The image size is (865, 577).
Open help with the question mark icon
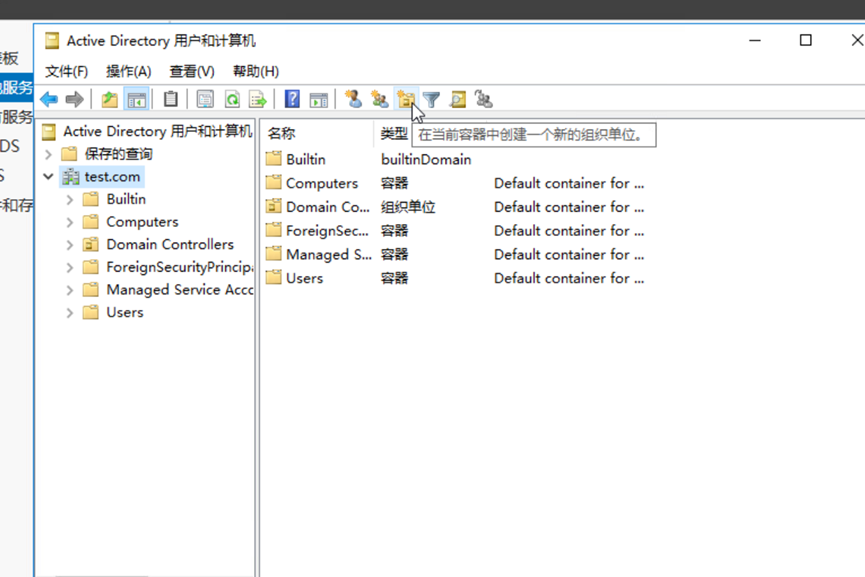coord(292,99)
